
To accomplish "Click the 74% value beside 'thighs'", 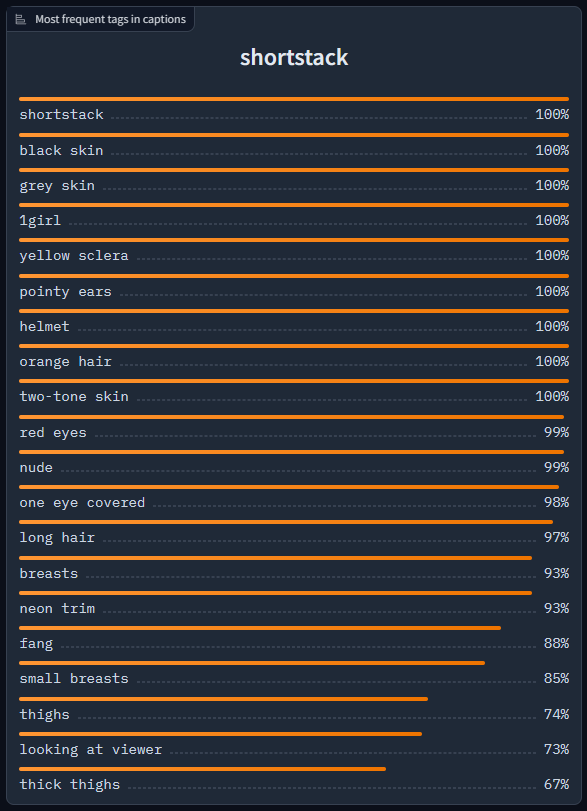I will [556, 714].
